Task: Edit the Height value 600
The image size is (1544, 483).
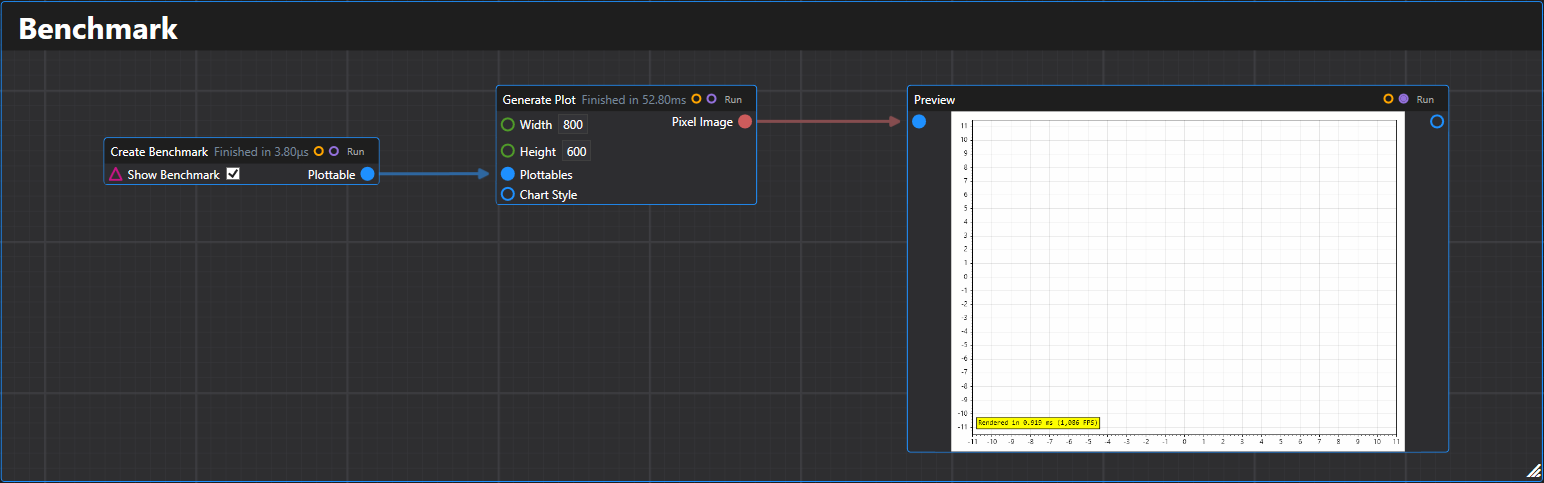Action: 576,152
